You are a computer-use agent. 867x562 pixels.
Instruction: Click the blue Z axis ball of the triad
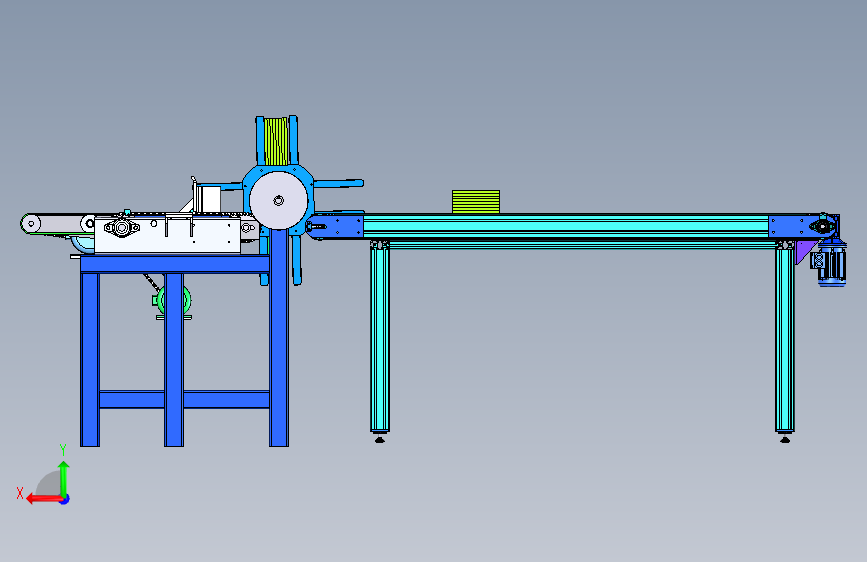[x=65, y=499]
